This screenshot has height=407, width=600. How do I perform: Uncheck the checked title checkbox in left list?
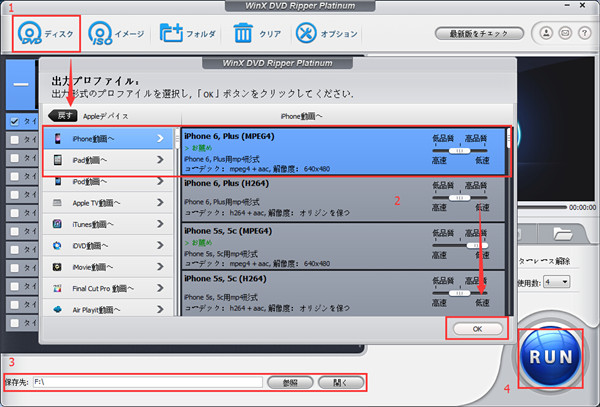click(14, 122)
